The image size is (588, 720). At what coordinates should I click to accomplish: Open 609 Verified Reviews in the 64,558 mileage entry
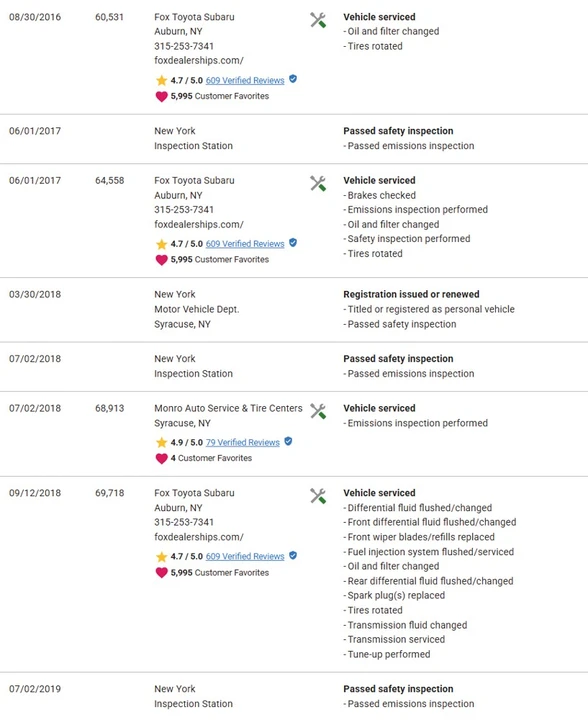(245, 244)
